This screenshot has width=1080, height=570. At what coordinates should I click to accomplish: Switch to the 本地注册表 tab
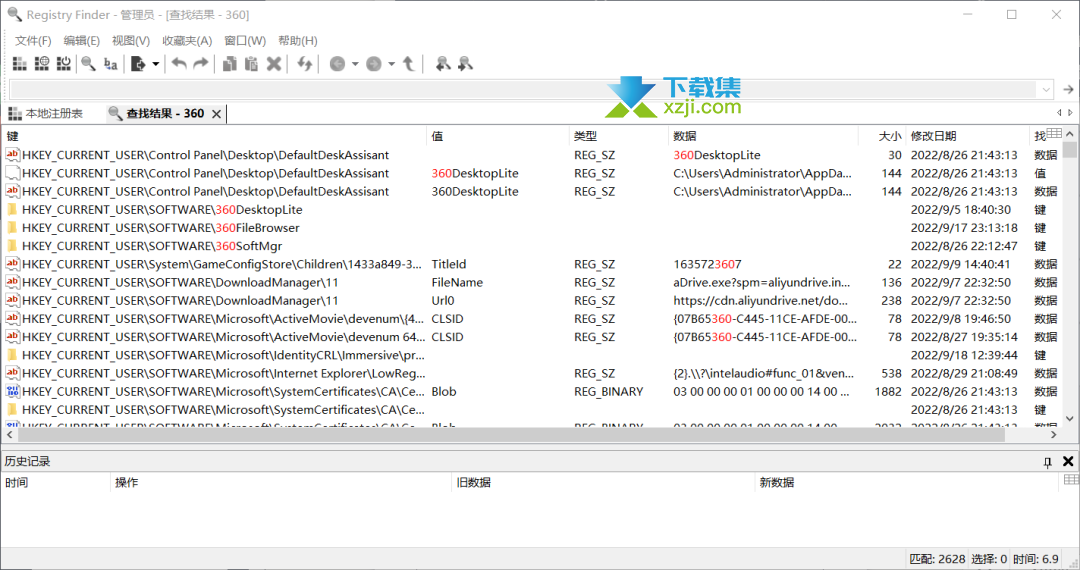click(x=45, y=114)
